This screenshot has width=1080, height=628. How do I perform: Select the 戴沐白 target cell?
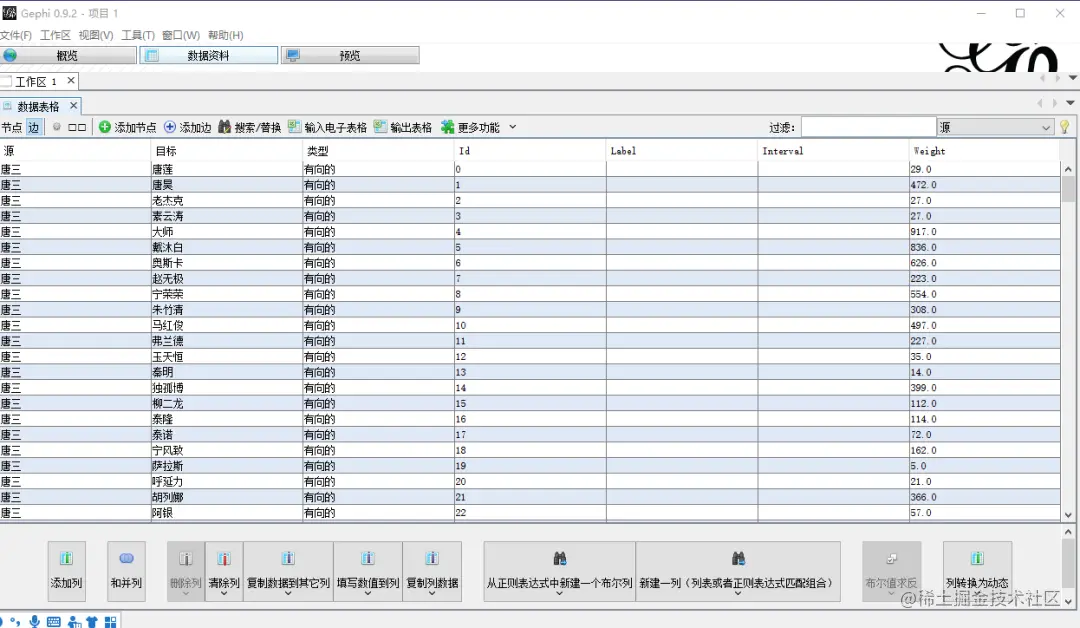pyautogui.click(x=227, y=247)
